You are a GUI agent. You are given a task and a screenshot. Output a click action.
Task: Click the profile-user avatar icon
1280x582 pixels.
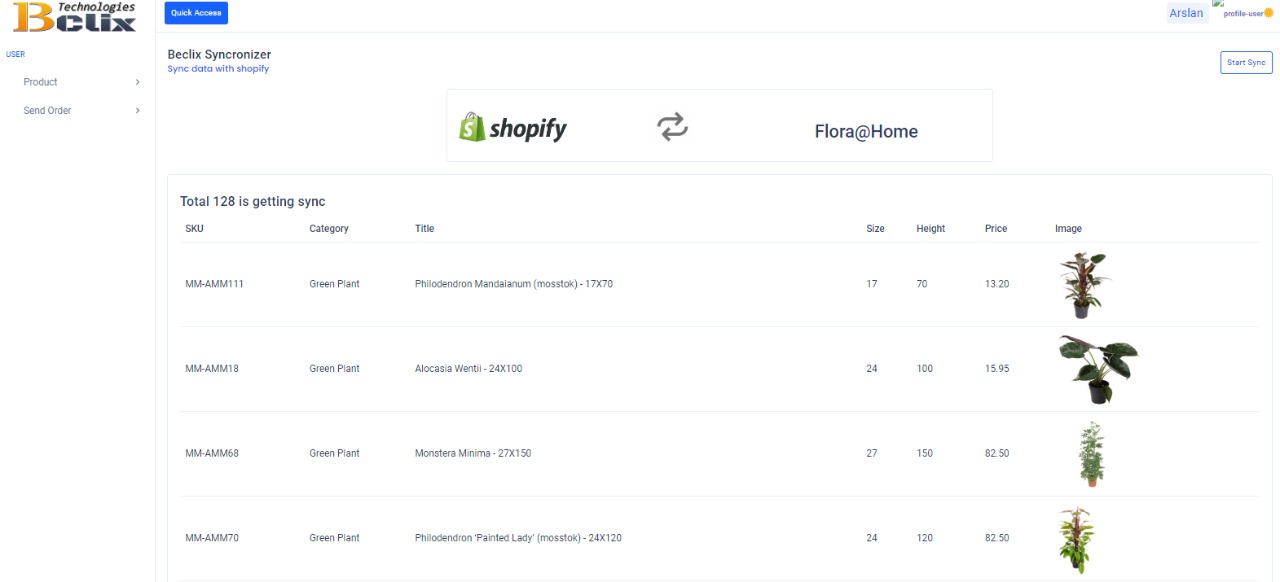1247,12
